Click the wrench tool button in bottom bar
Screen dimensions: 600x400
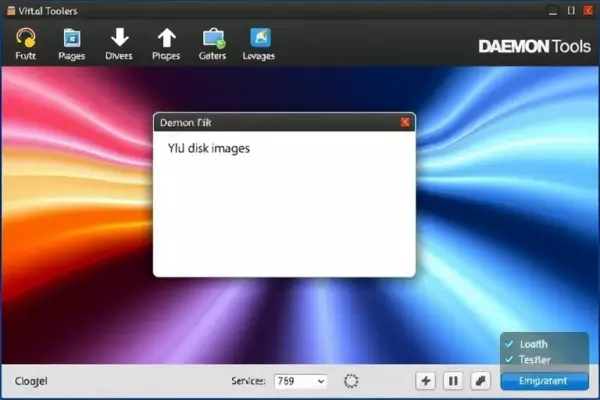[x=480, y=381]
